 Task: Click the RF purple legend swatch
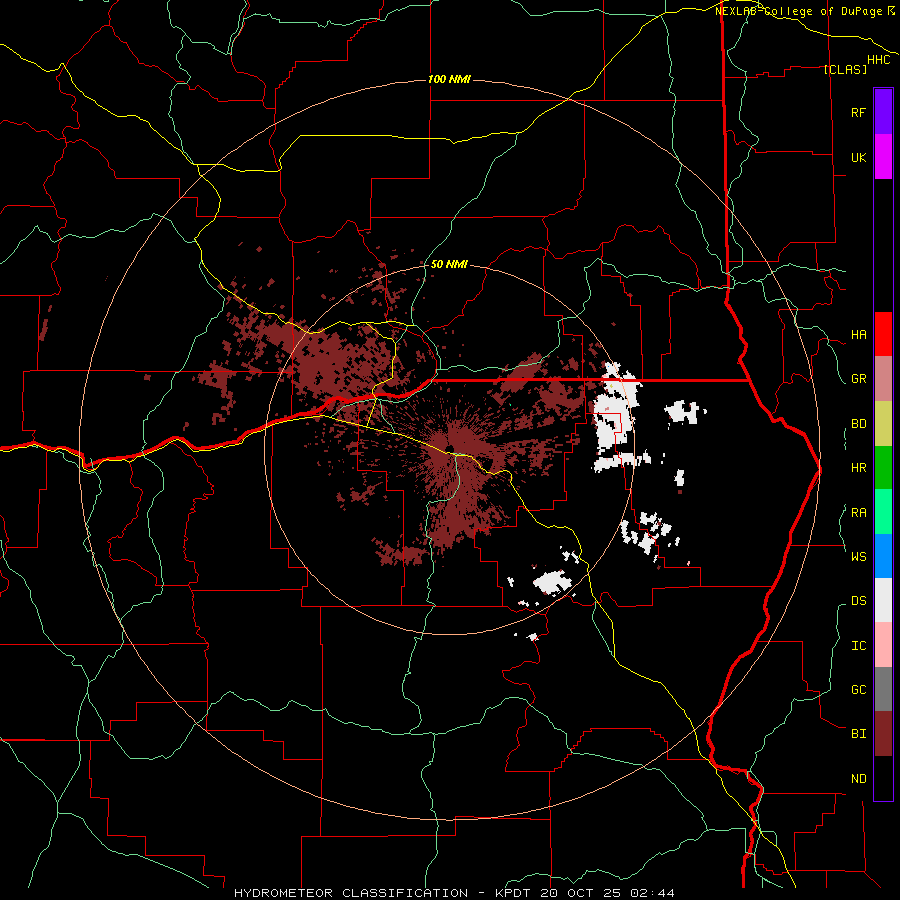coord(883,112)
